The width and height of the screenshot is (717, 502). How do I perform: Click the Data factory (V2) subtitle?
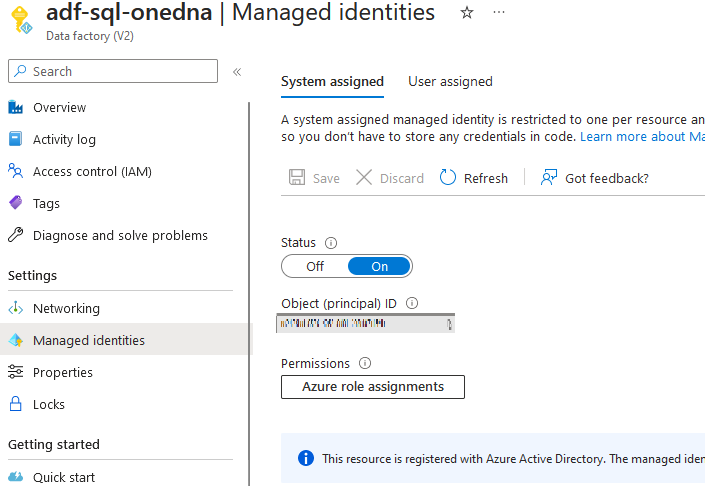[x=90, y=36]
